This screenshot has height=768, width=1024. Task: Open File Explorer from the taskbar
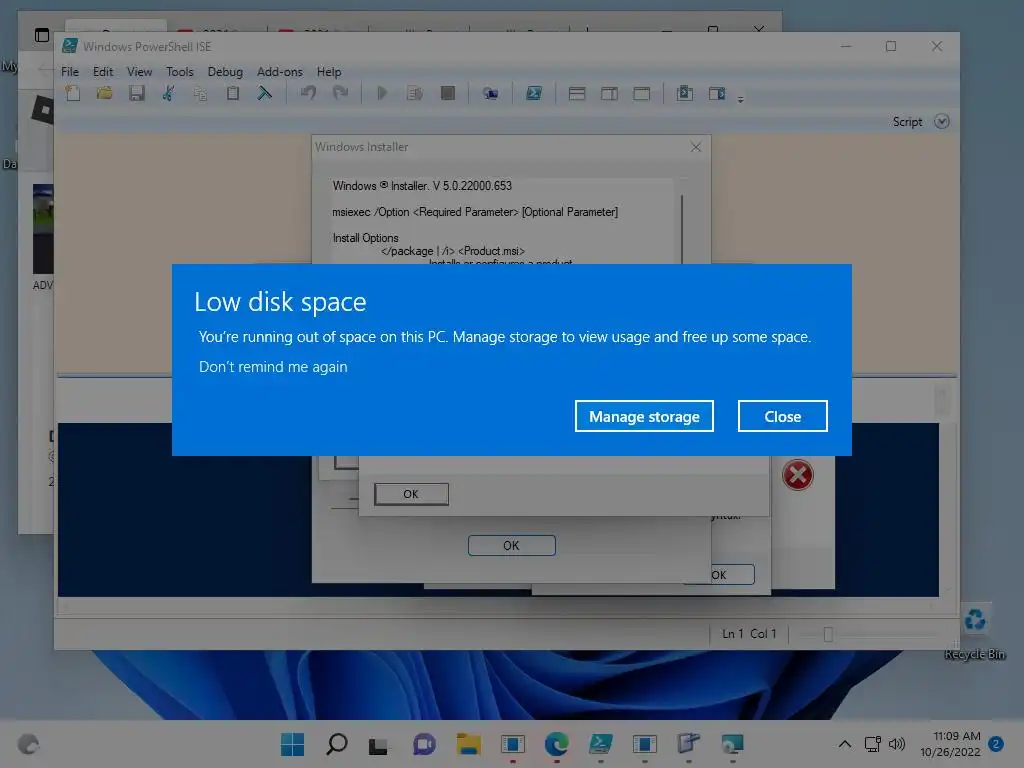click(x=468, y=744)
